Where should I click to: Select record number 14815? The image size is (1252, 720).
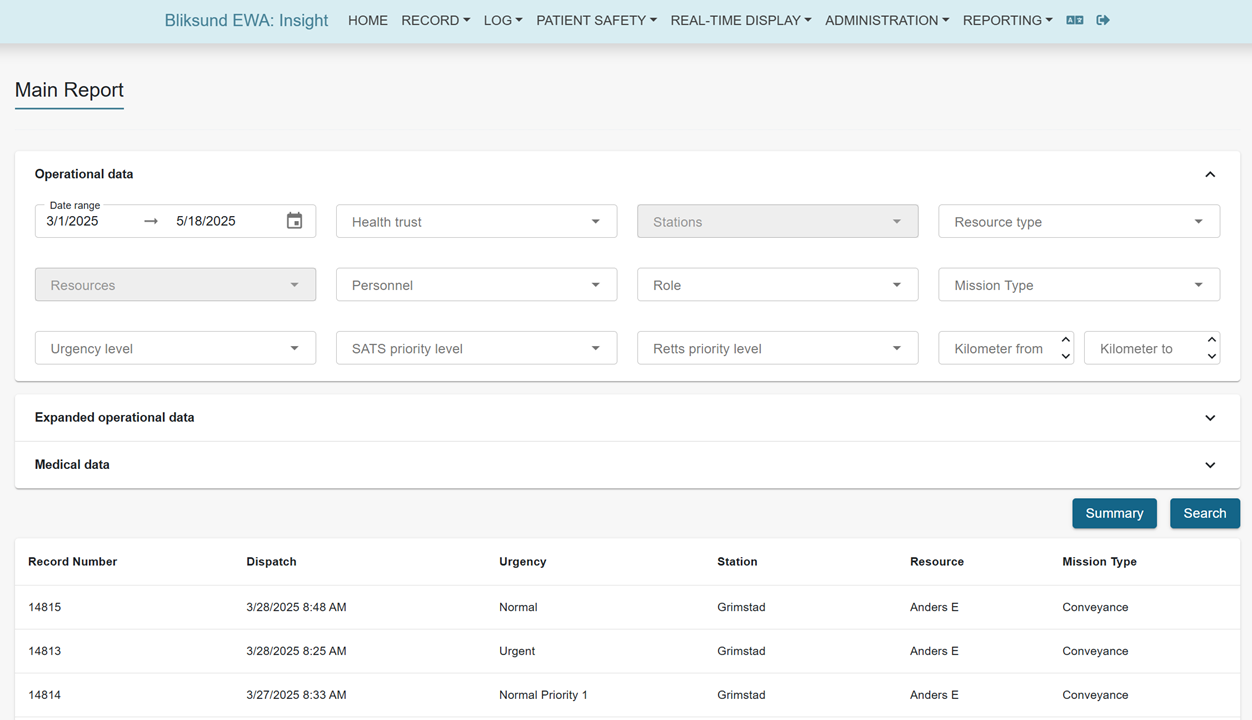click(x=45, y=607)
